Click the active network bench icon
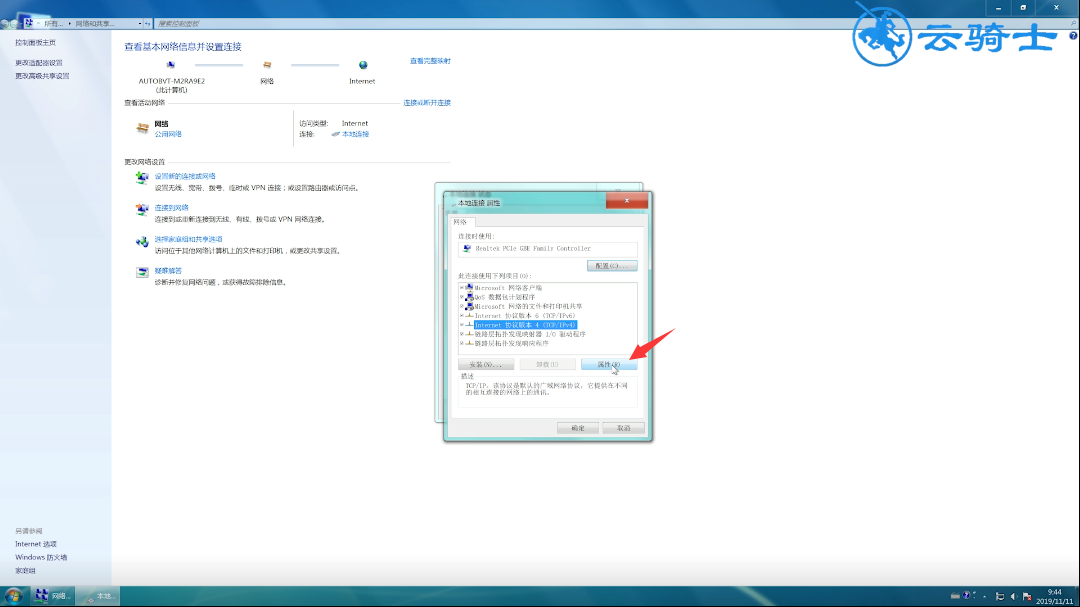 click(143, 127)
